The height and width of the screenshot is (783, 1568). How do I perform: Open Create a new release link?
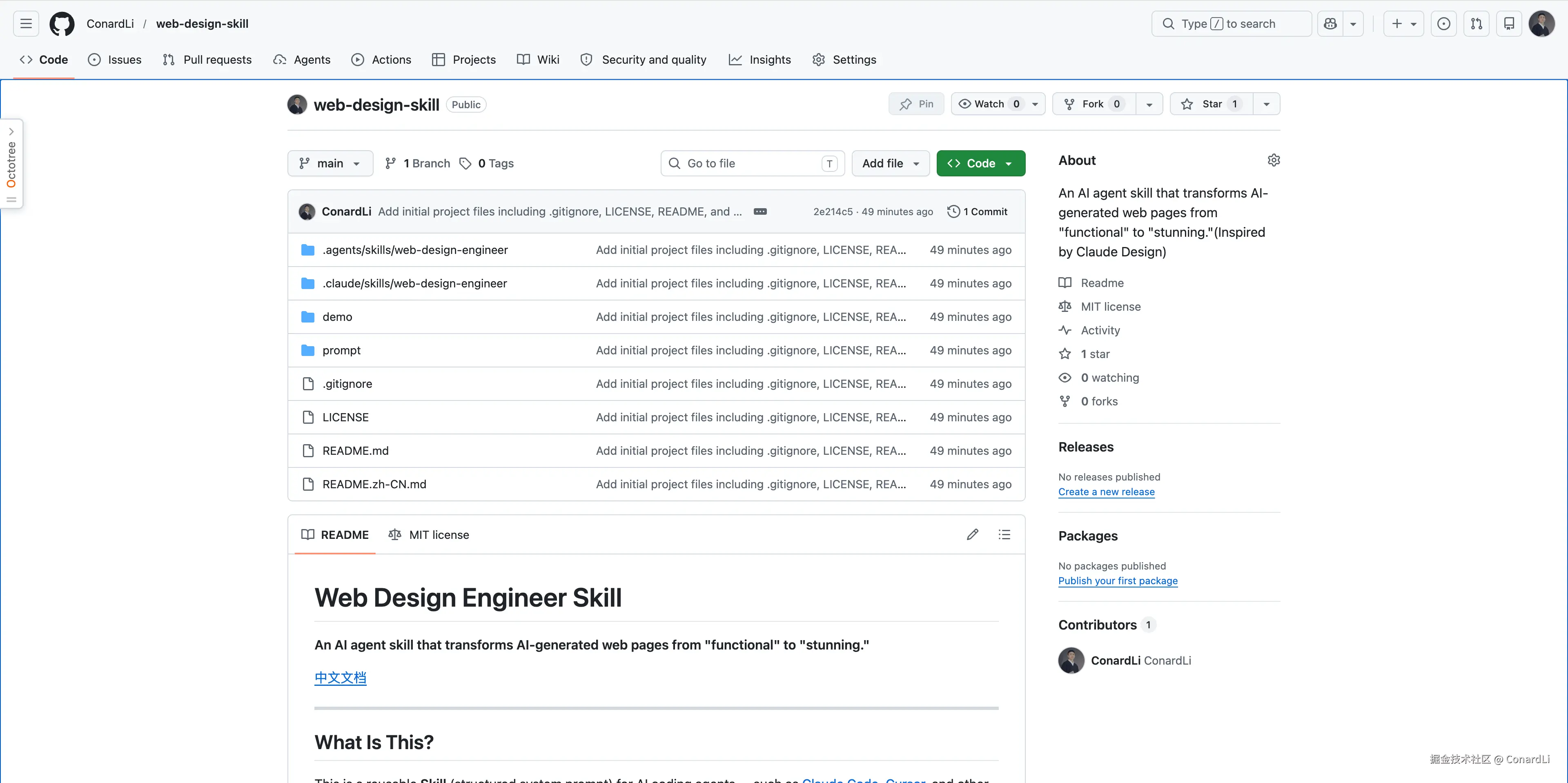pos(1106,492)
